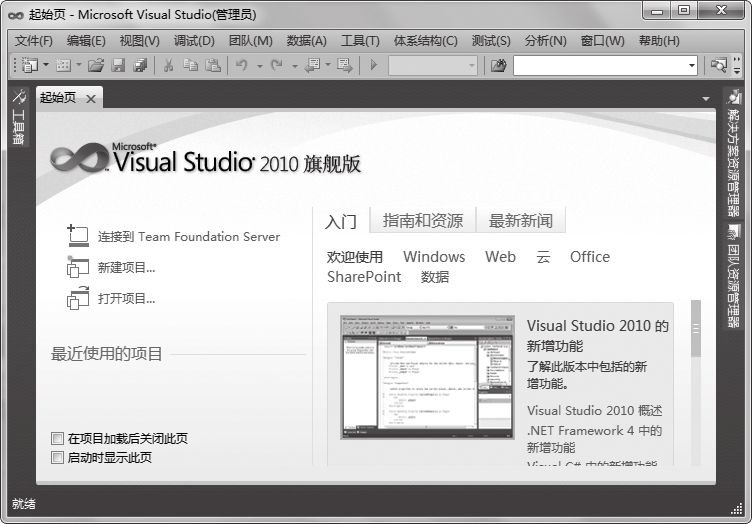Viewport: 752px width, 524px height.
Task: Expand the New Project dropdown arrow
Action: pos(46,65)
